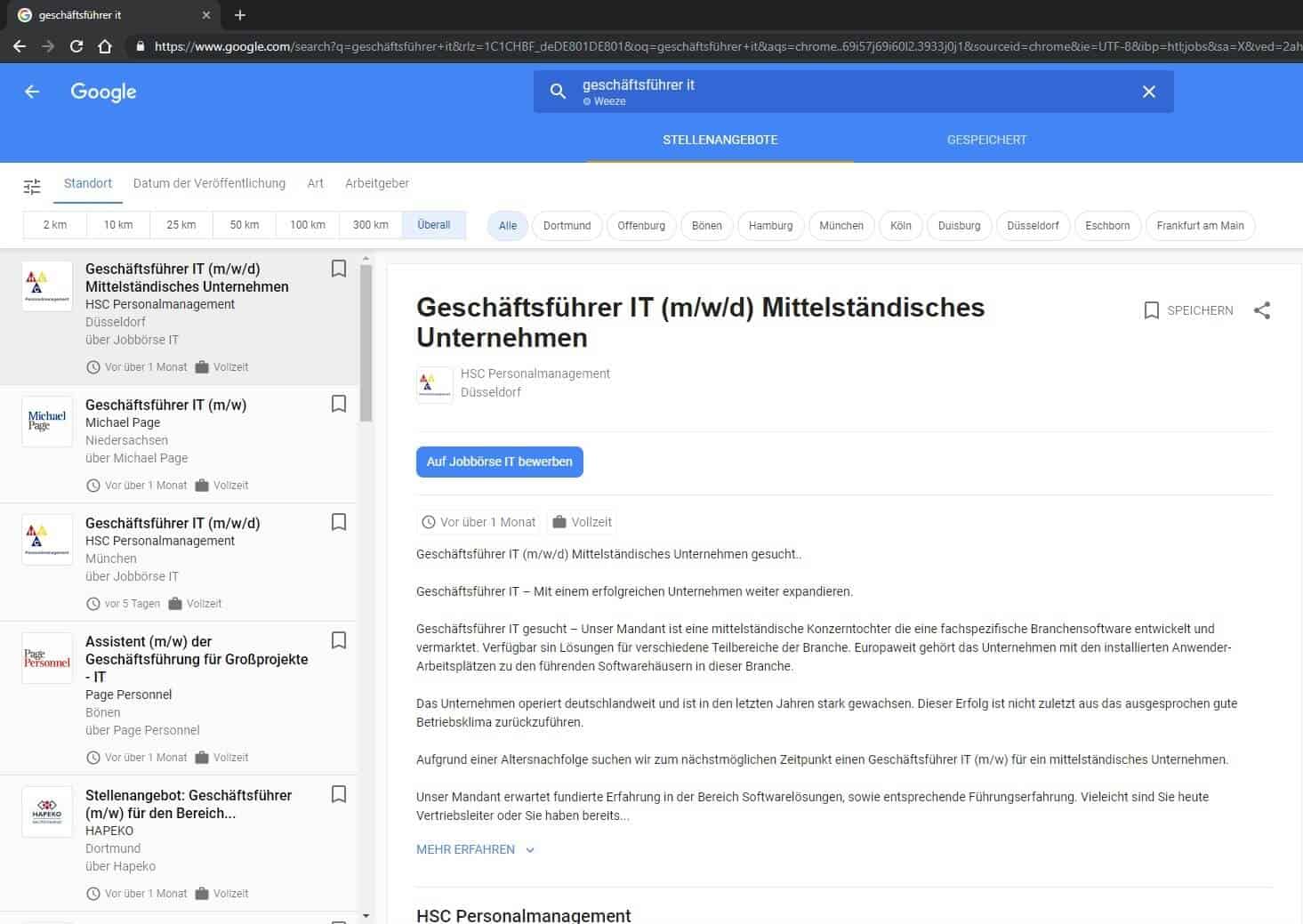Filter by the Bönen location chip
Screen dimensions: 1303x924
(x=707, y=226)
